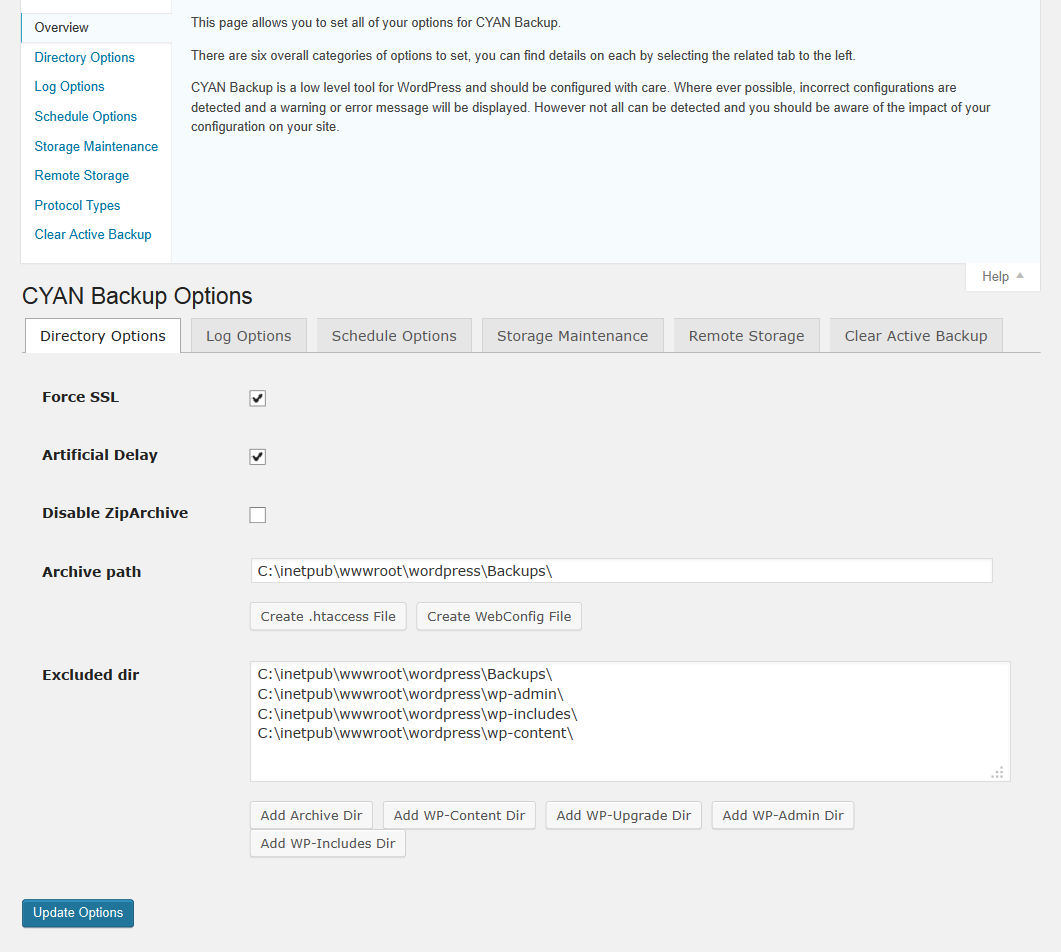Switch to the Schedule Options settings tab
Viewport: 1061px width, 952px height.
(394, 336)
